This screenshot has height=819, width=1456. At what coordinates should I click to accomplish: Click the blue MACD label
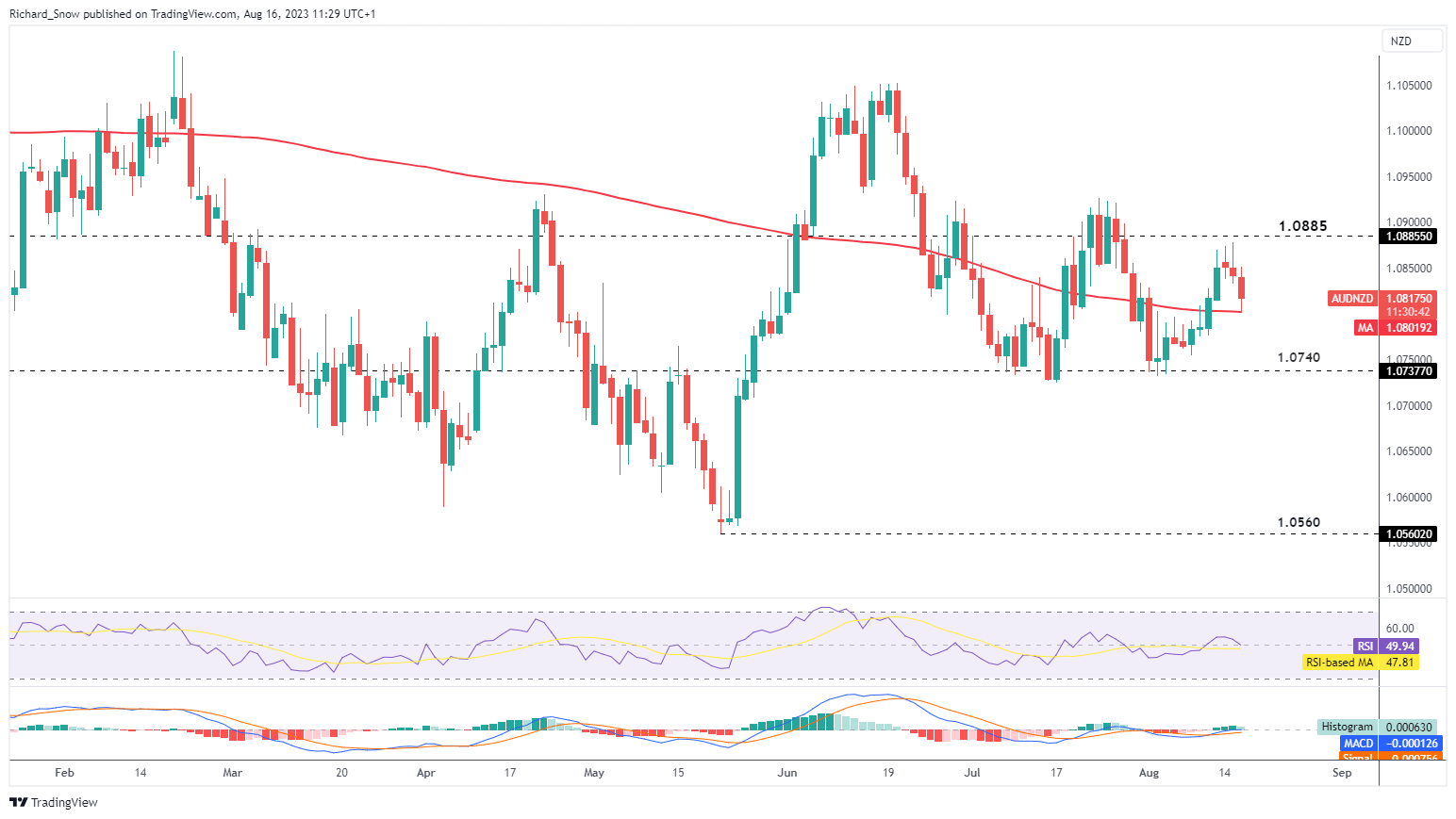[x=1359, y=744]
